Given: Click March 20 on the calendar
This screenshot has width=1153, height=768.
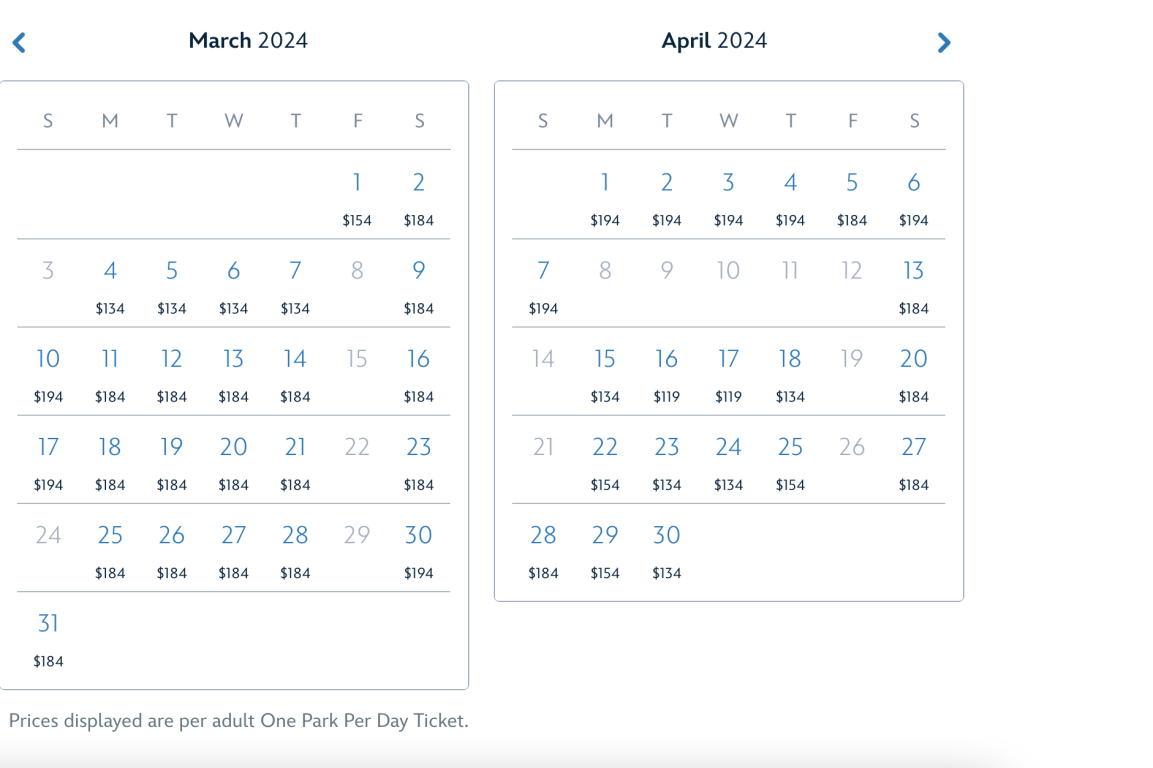Looking at the screenshot, I should coord(233,447).
